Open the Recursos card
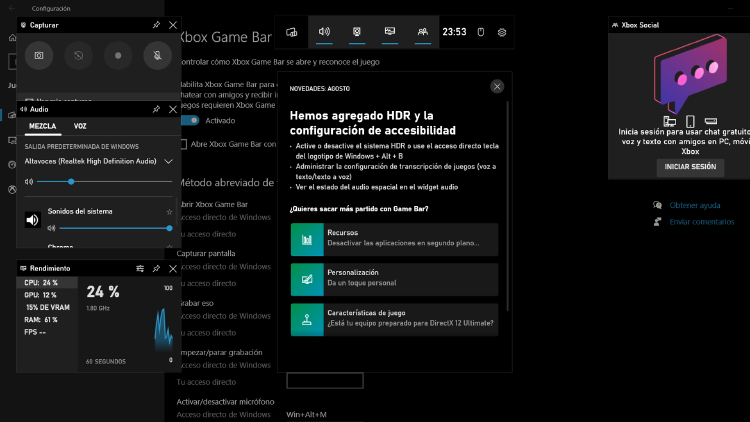This screenshot has width=750, height=422. tap(394, 238)
